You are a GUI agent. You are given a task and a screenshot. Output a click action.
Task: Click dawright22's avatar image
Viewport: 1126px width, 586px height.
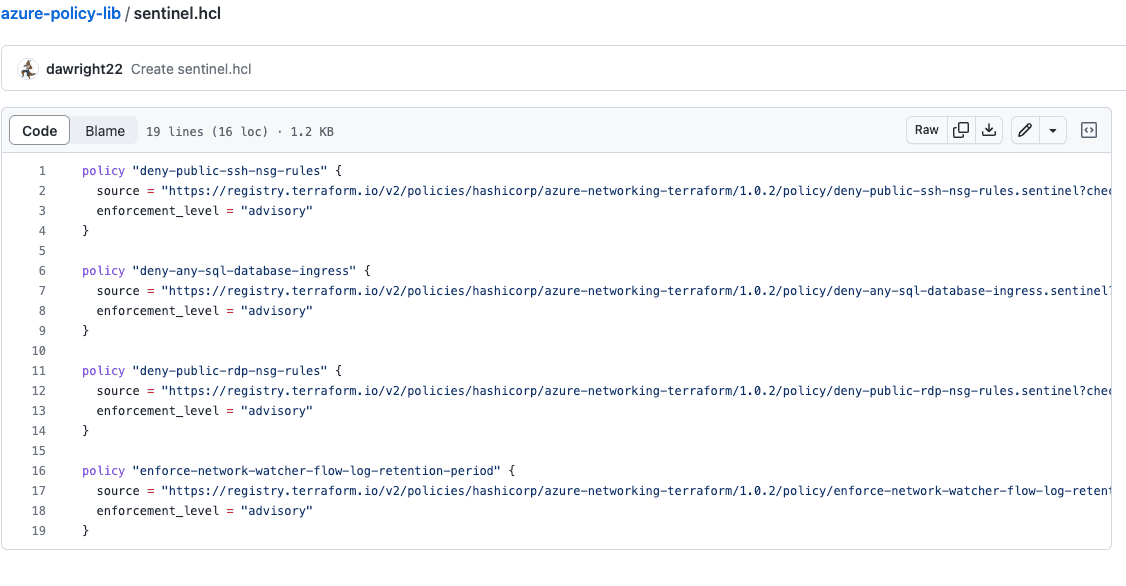(x=29, y=69)
